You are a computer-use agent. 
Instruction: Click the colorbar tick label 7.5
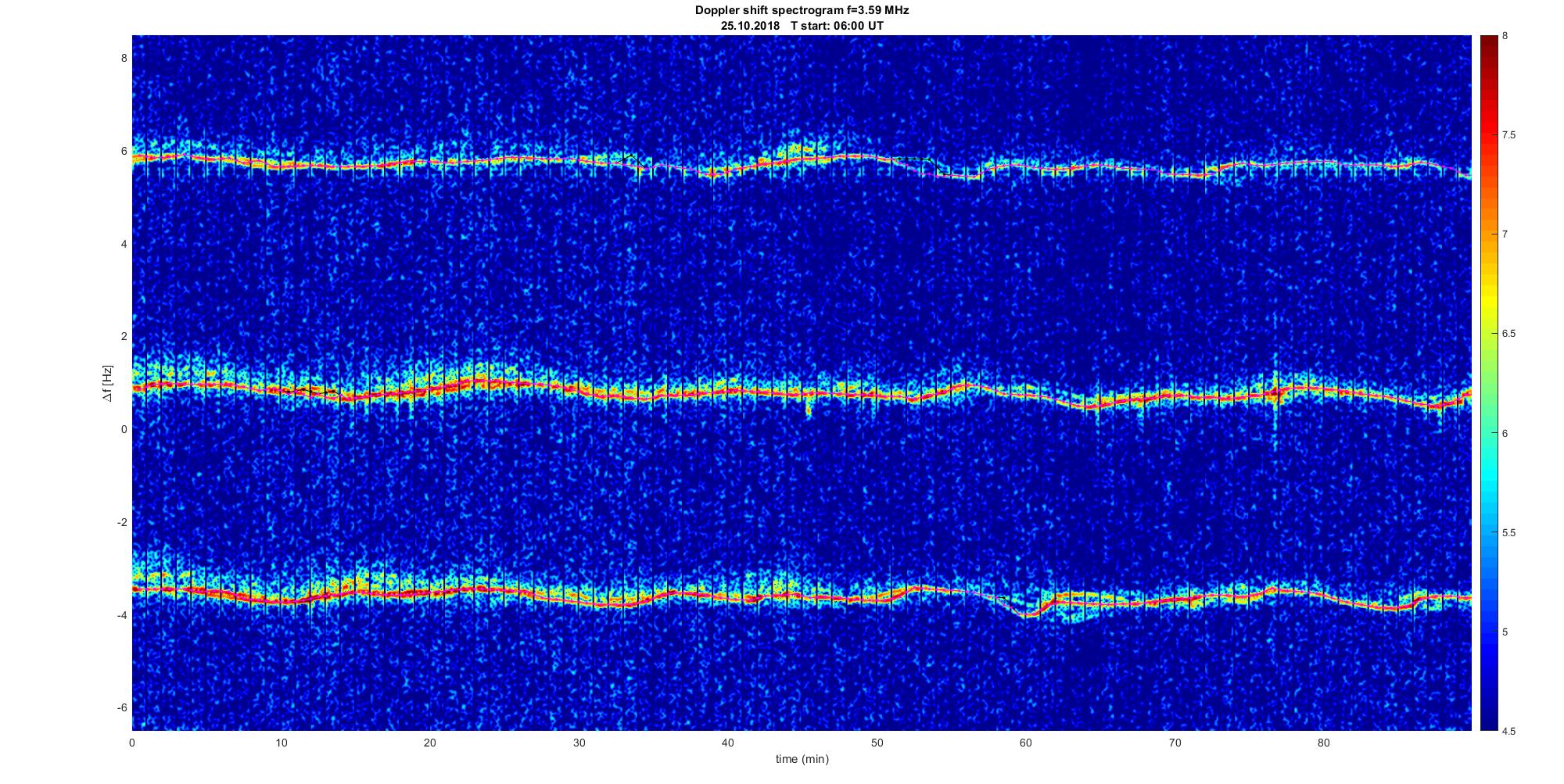(1508, 135)
